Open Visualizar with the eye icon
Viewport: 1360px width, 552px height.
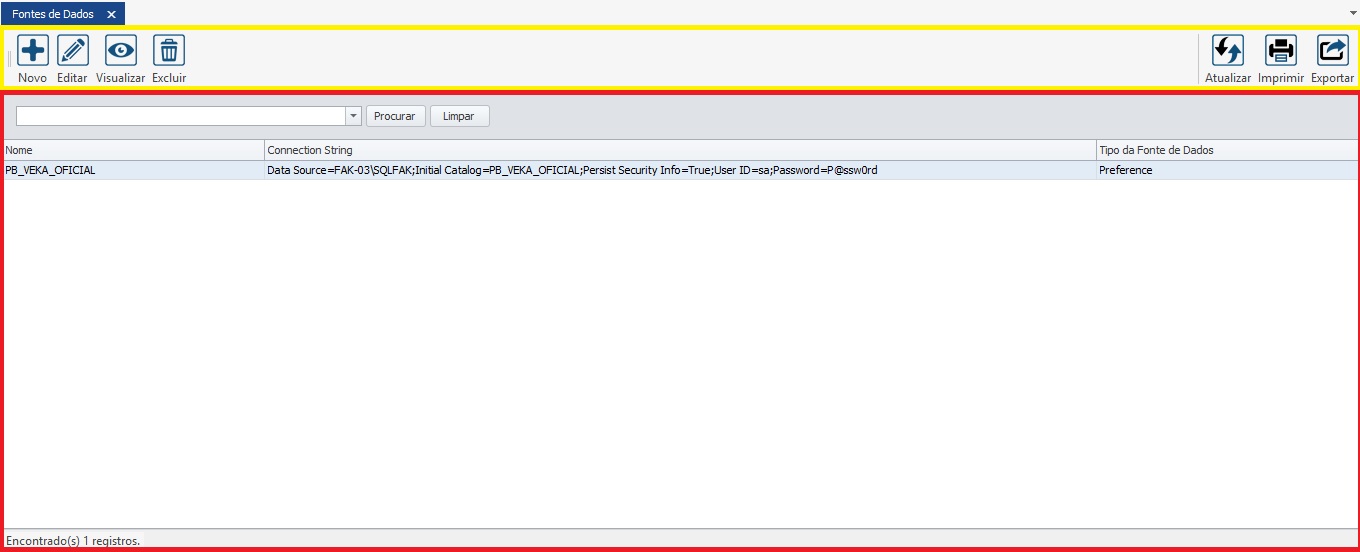click(x=121, y=50)
